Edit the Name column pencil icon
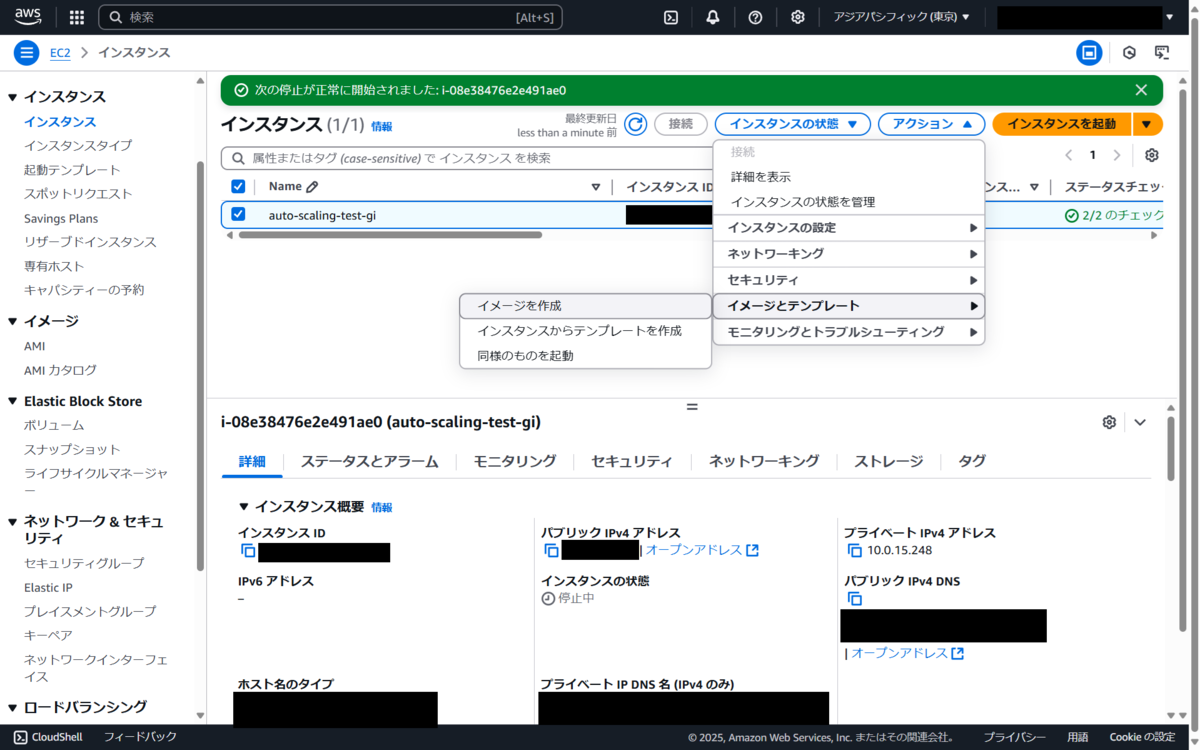1200x750 pixels. pos(312,186)
